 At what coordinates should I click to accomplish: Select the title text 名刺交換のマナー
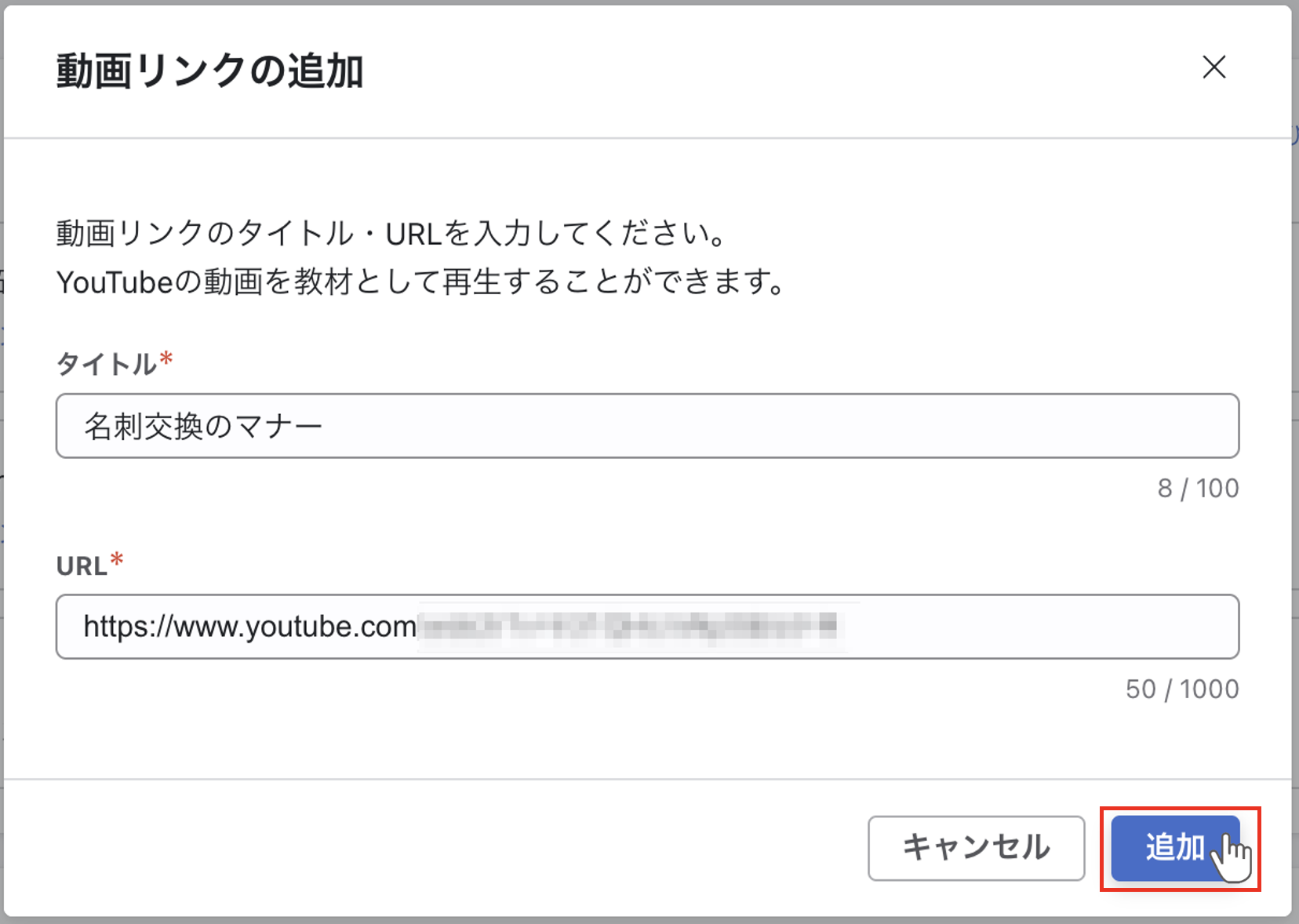[x=206, y=426]
